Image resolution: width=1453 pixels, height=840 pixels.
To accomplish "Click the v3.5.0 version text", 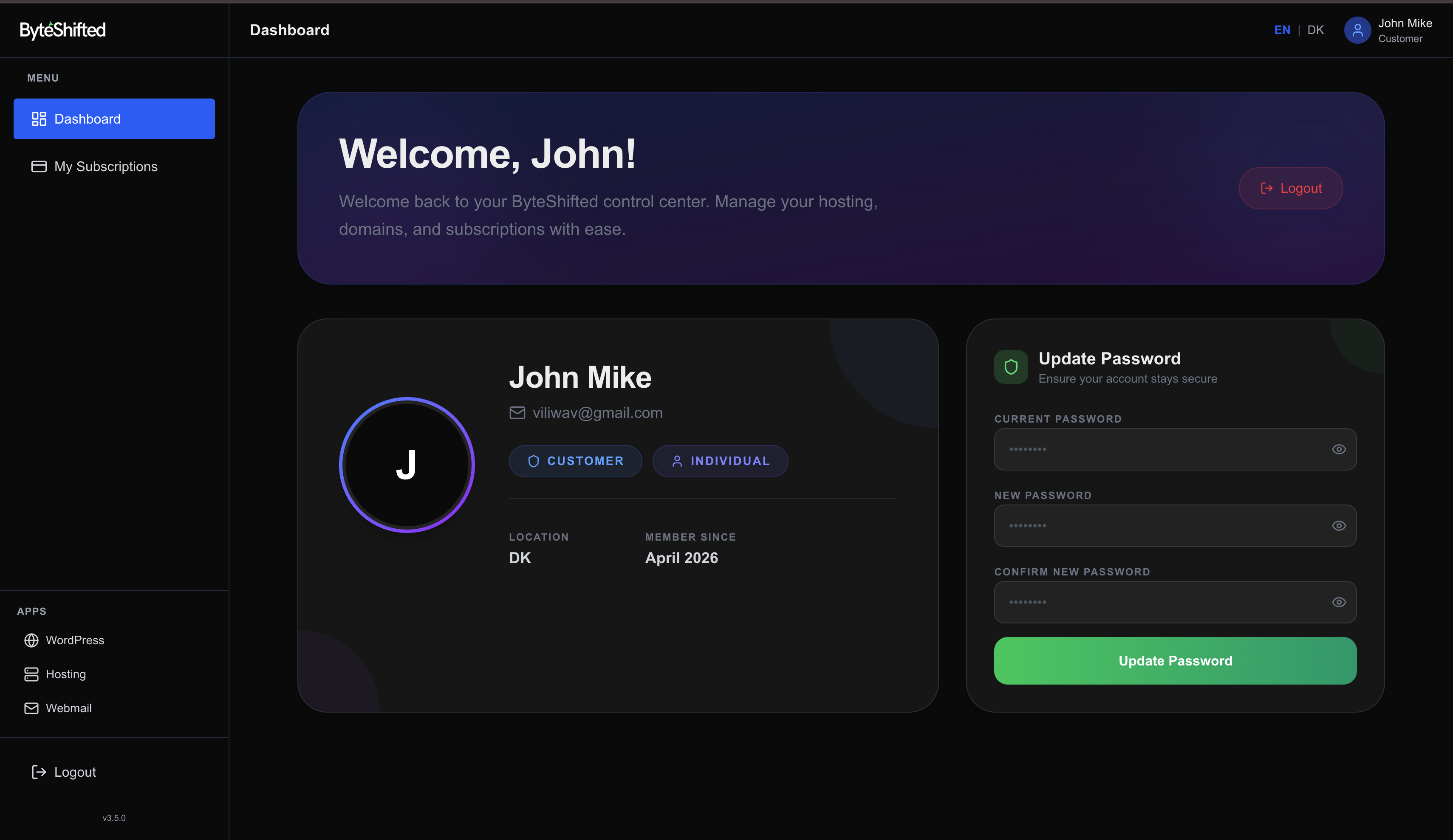I will click(114, 817).
